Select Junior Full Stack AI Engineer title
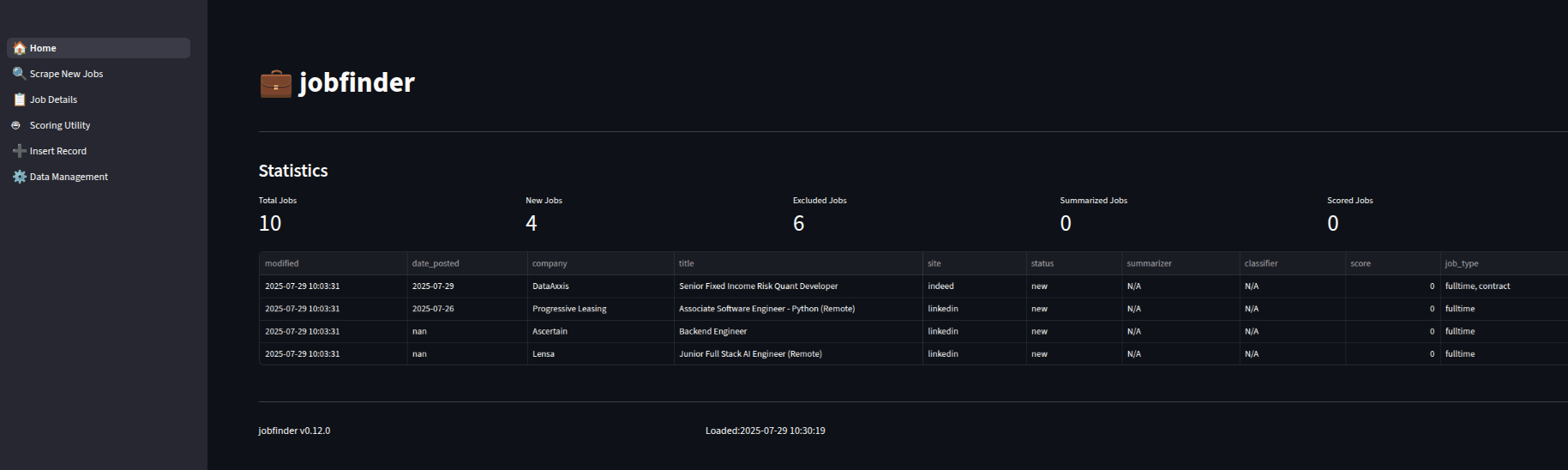The height and width of the screenshot is (470, 1568). click(x=750, y=353)
